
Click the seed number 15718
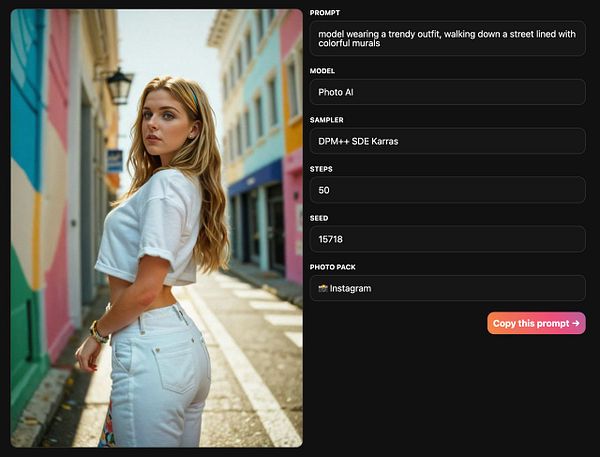coord(331,239)
